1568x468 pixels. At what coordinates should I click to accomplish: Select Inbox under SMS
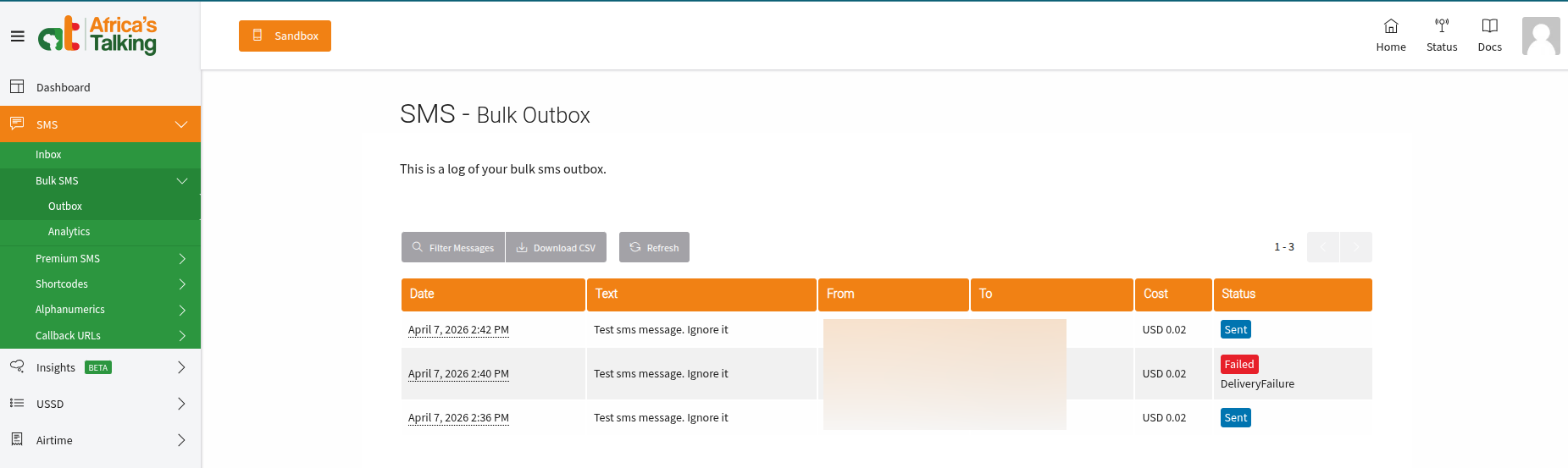[48, 155]
